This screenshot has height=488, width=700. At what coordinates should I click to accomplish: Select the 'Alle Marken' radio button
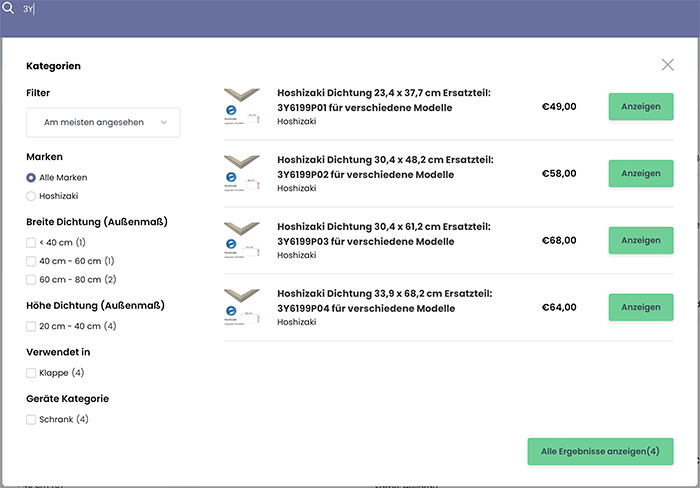(31, 177)
